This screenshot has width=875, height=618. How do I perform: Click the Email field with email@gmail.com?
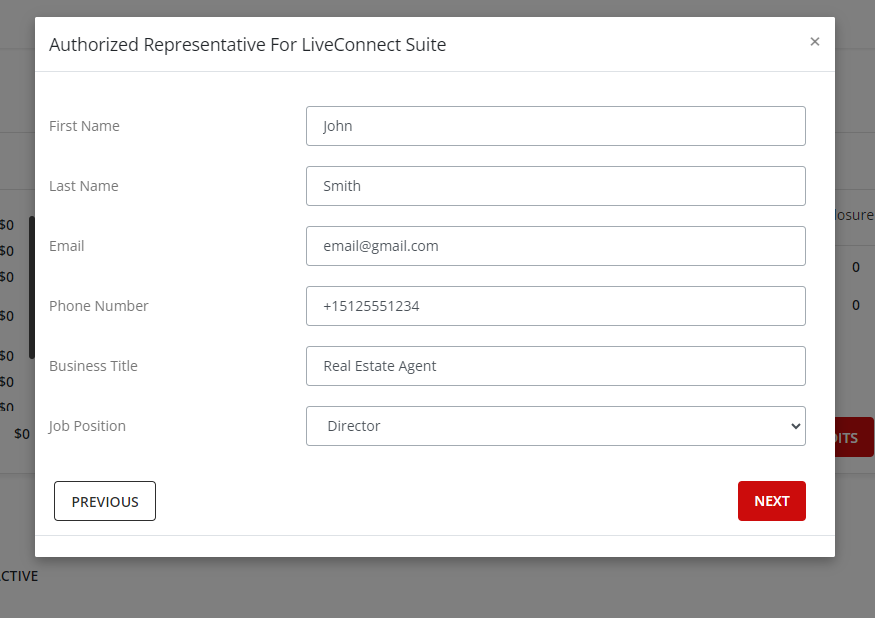pyautogui.click(x=555, y=246)
